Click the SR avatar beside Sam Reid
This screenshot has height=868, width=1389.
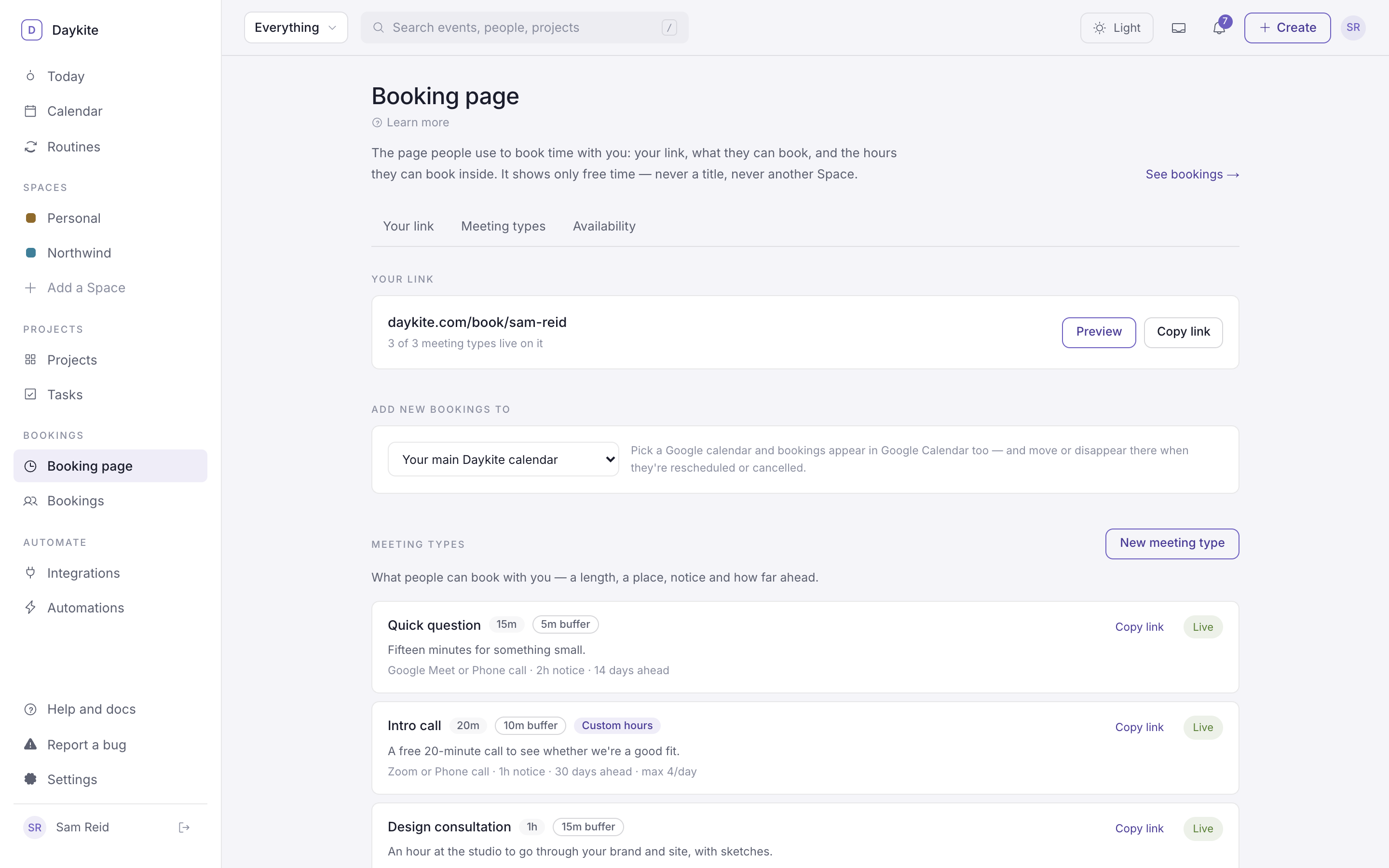(34, 827)
